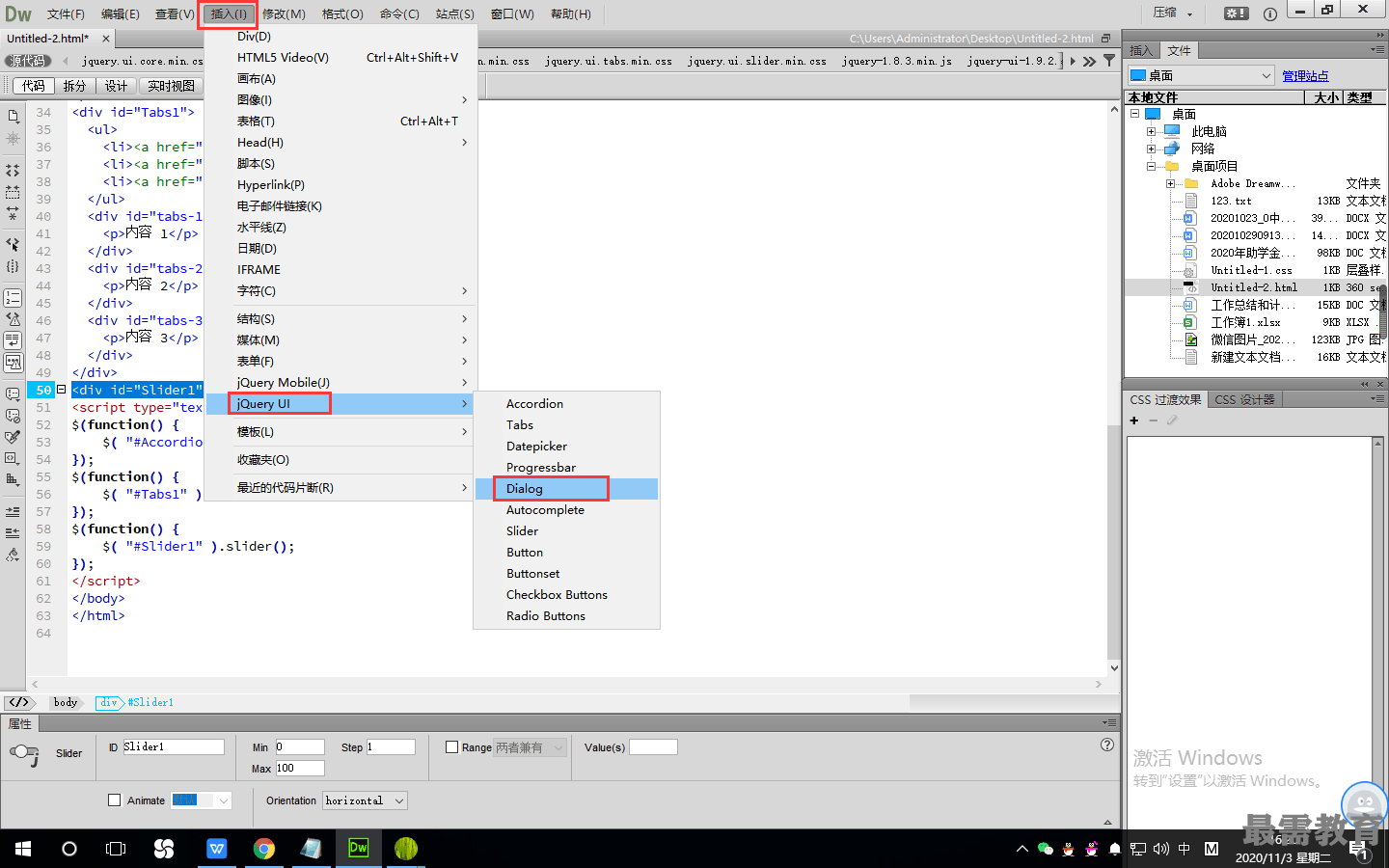Open the WPS Writer taskbar icon
The height and width of the screenshot is (868, 1389).
(x=216, y=849)
